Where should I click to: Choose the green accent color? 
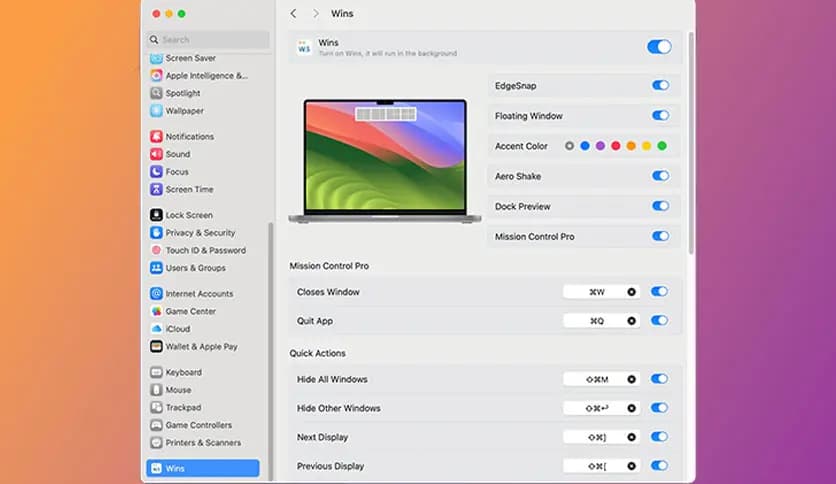point(662,146)
